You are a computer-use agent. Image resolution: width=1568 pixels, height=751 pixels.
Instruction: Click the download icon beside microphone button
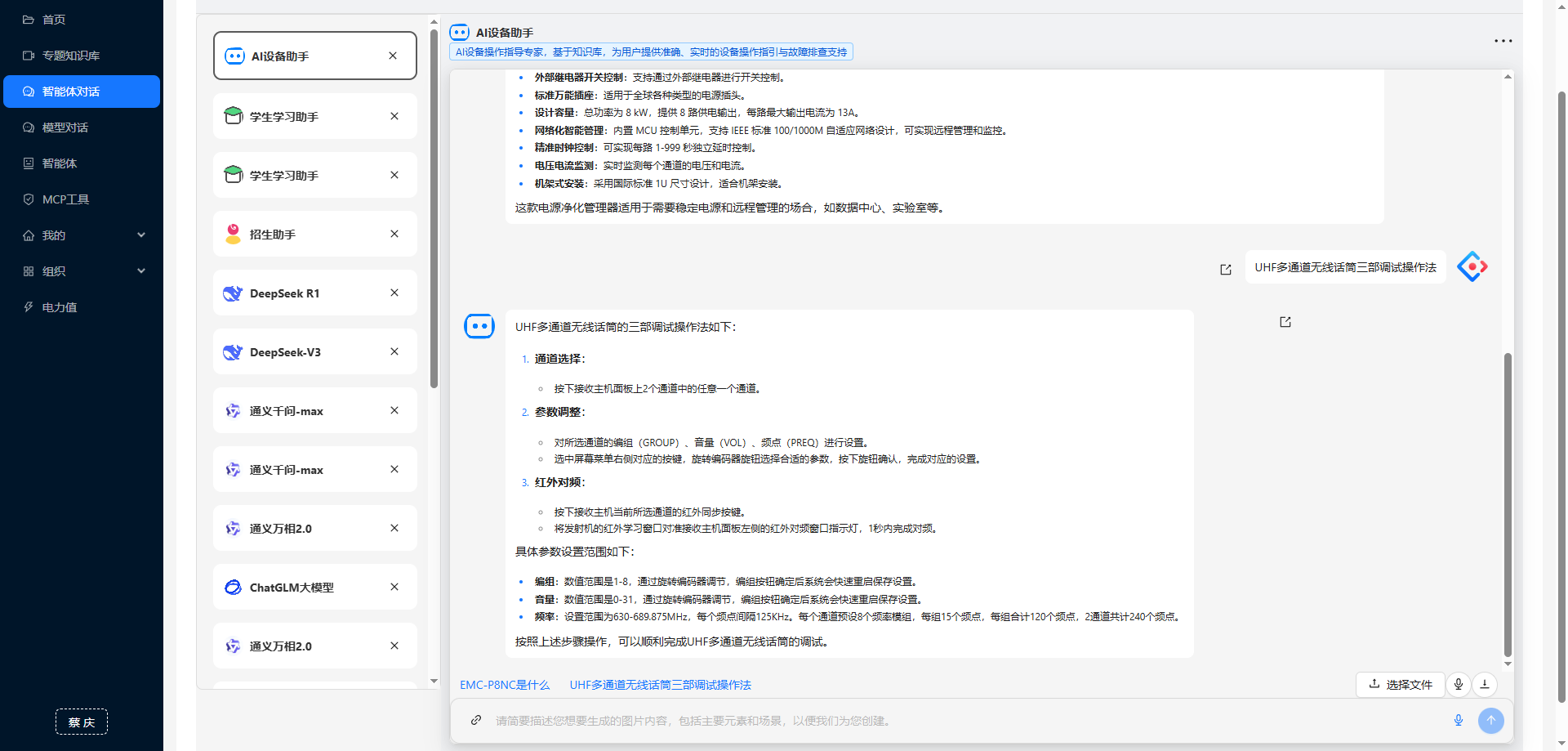coord(1485,684)
